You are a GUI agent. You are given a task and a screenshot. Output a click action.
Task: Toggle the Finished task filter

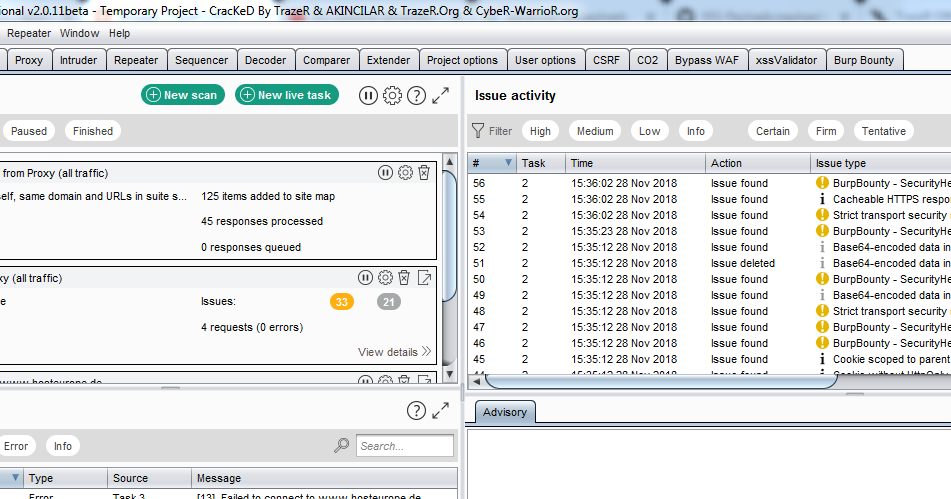point(93,131)
